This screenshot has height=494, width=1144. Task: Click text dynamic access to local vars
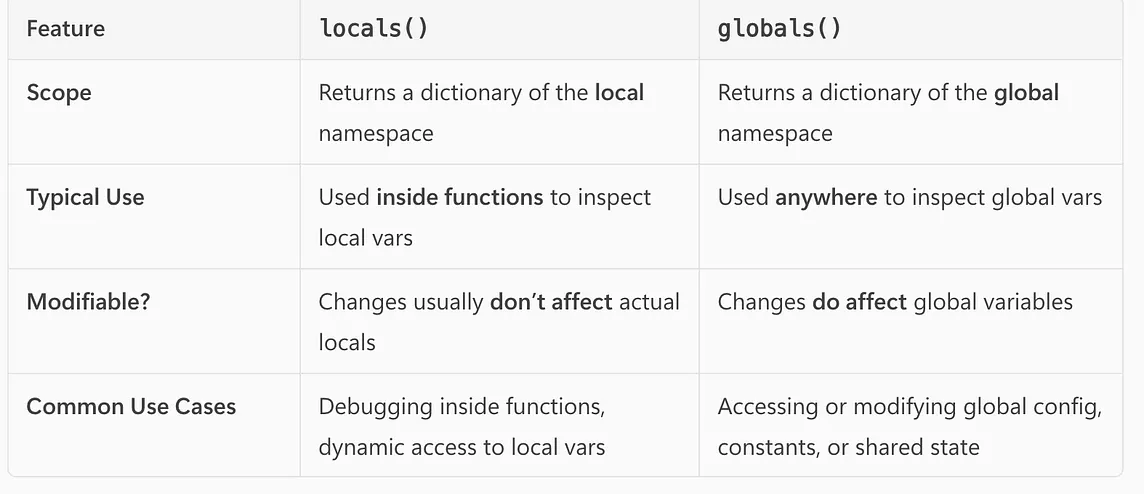point(462,447)
